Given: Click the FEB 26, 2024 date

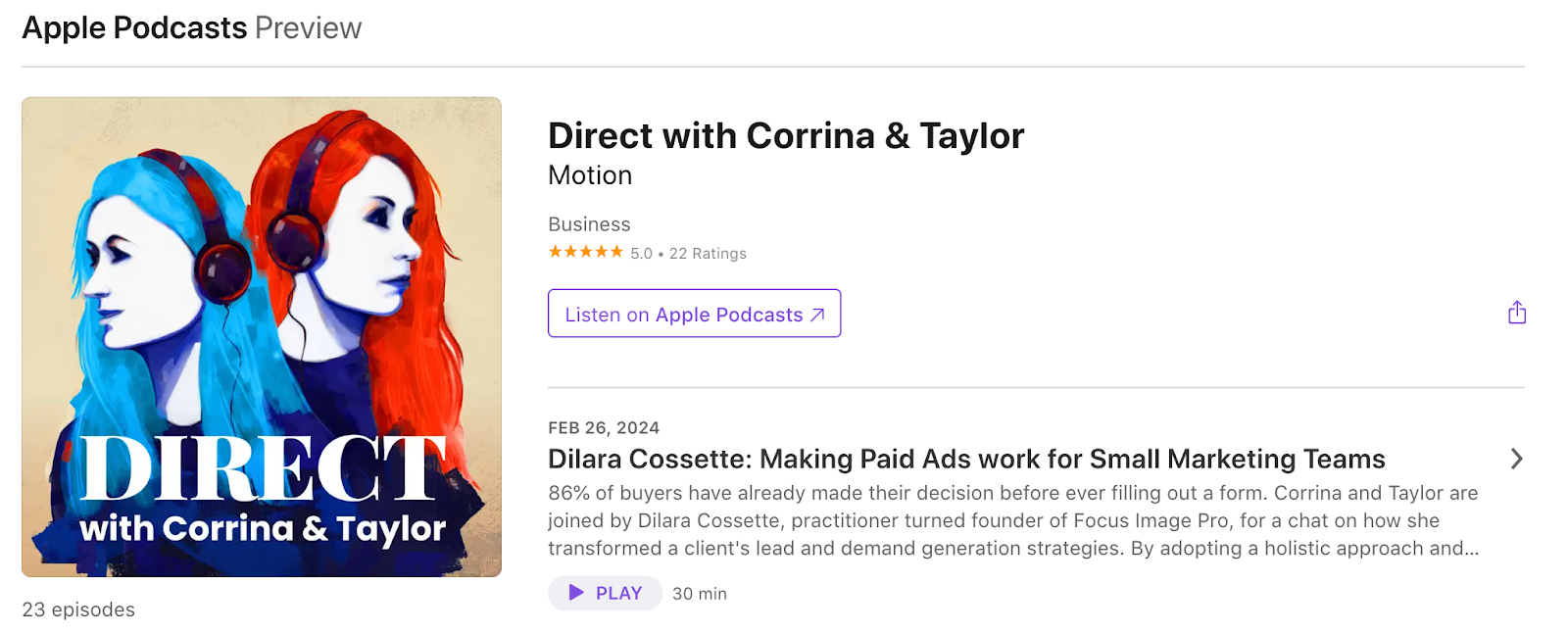Looking at the screenshot, I should 604,427.
